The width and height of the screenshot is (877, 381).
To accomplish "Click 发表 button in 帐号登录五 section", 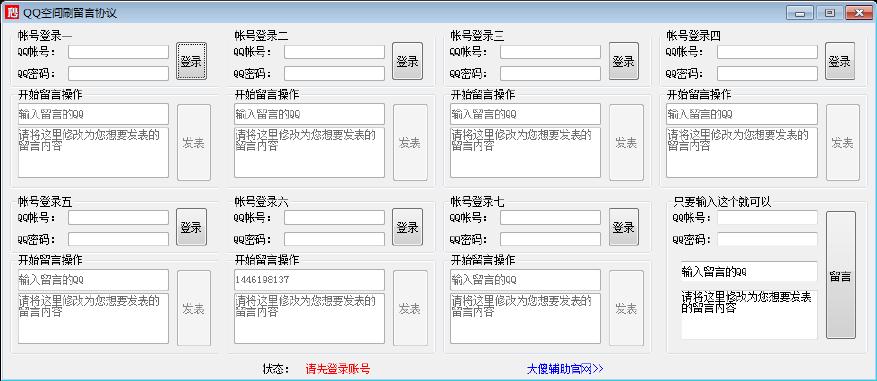I will click(194, 308).
